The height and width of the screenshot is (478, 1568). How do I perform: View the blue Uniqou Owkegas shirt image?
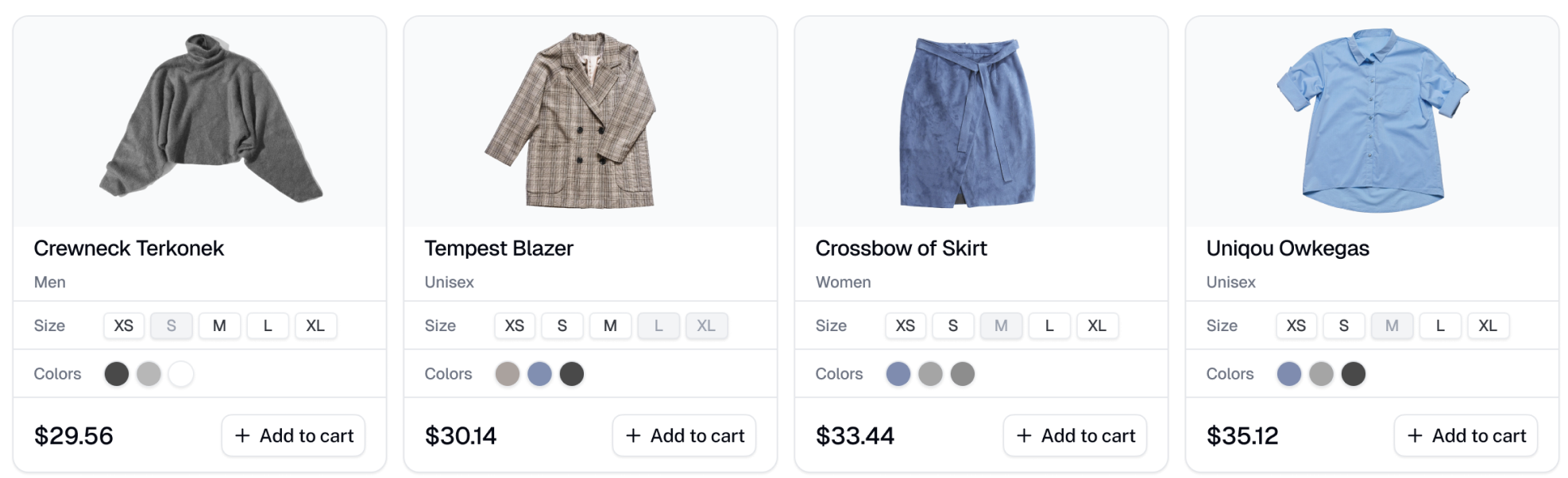pos(1373,121)
